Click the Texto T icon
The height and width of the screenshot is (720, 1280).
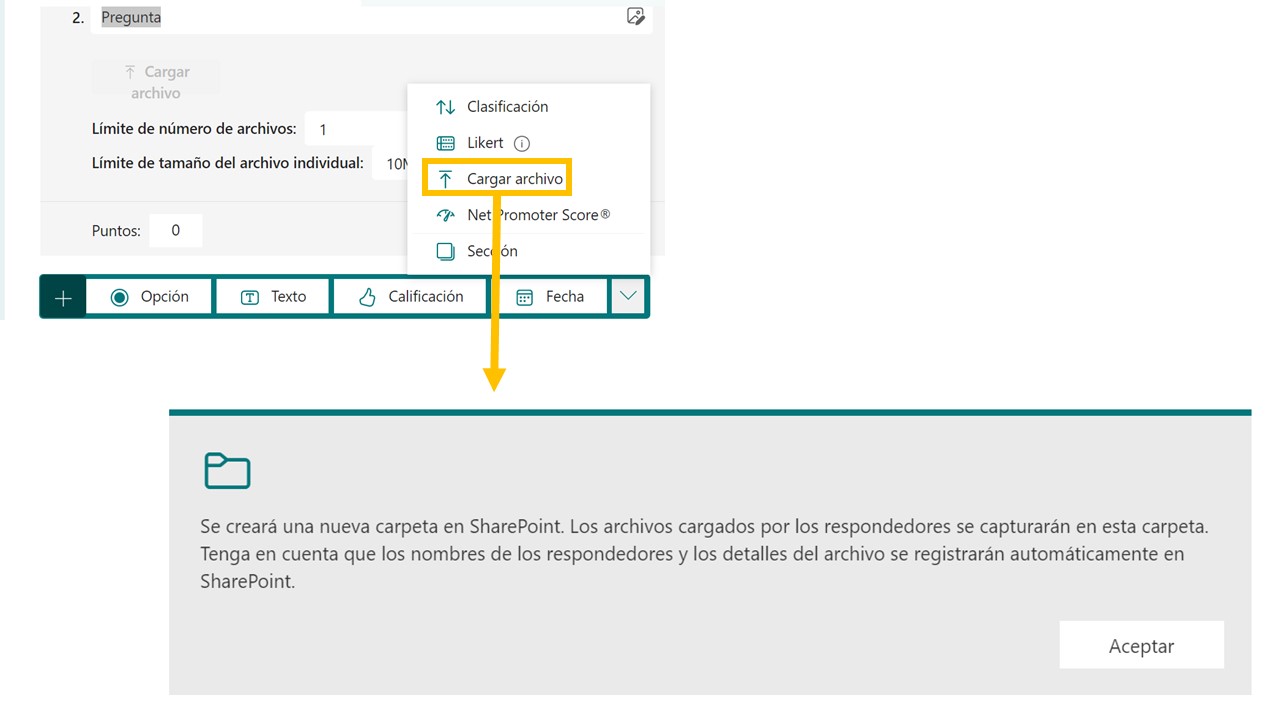point(250,297)
